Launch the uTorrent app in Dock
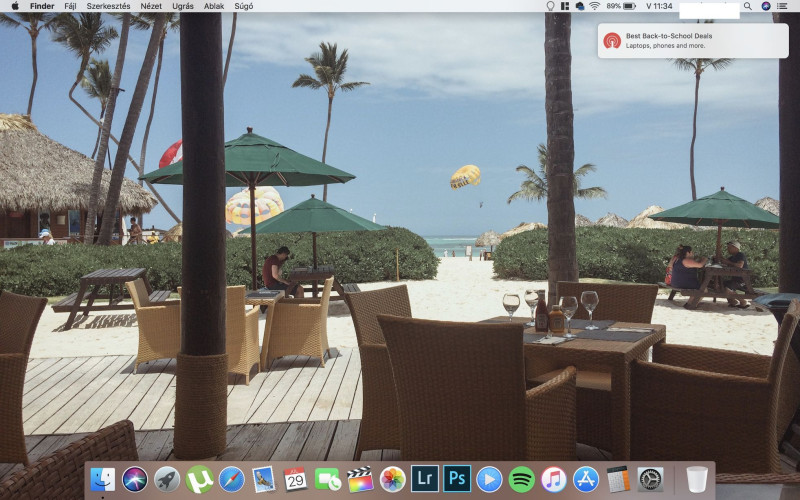 tap(199, 480)
